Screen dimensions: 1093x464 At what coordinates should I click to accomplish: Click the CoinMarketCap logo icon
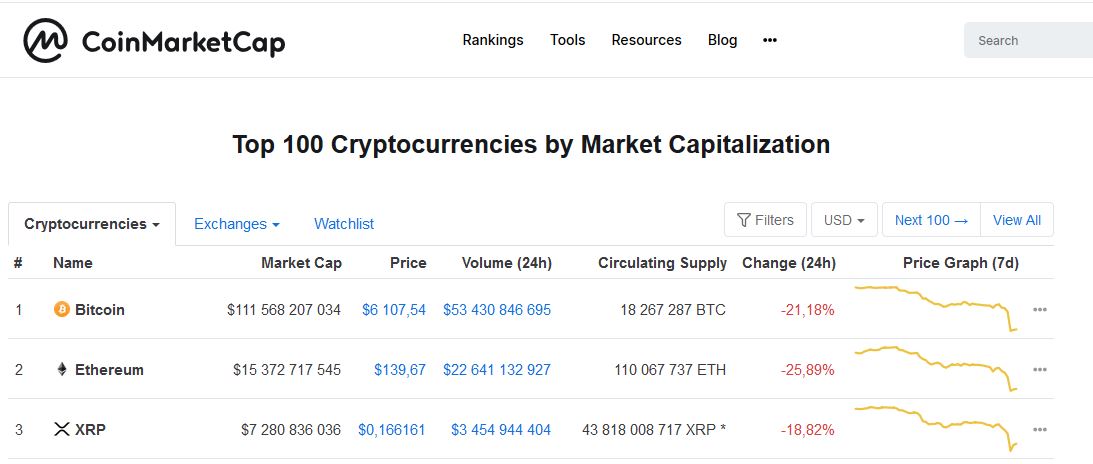point(46,41)
